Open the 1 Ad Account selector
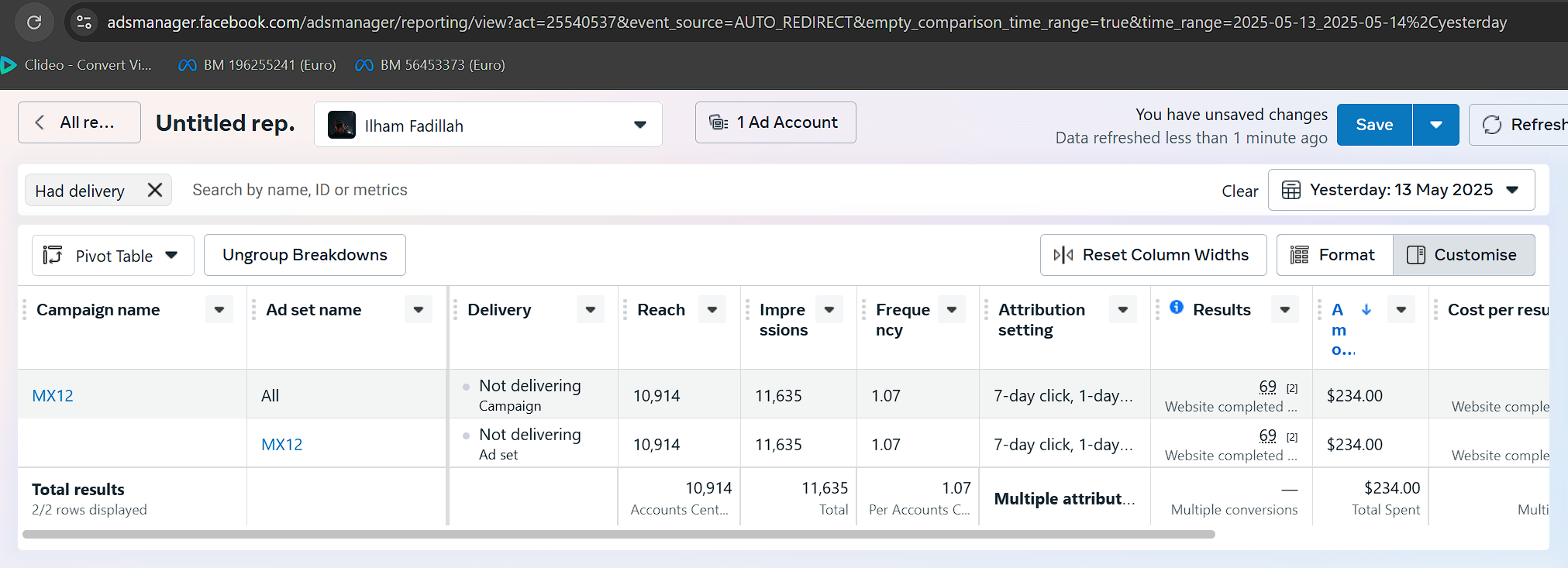Screen dimensions: 1568x568 [775, 122]
